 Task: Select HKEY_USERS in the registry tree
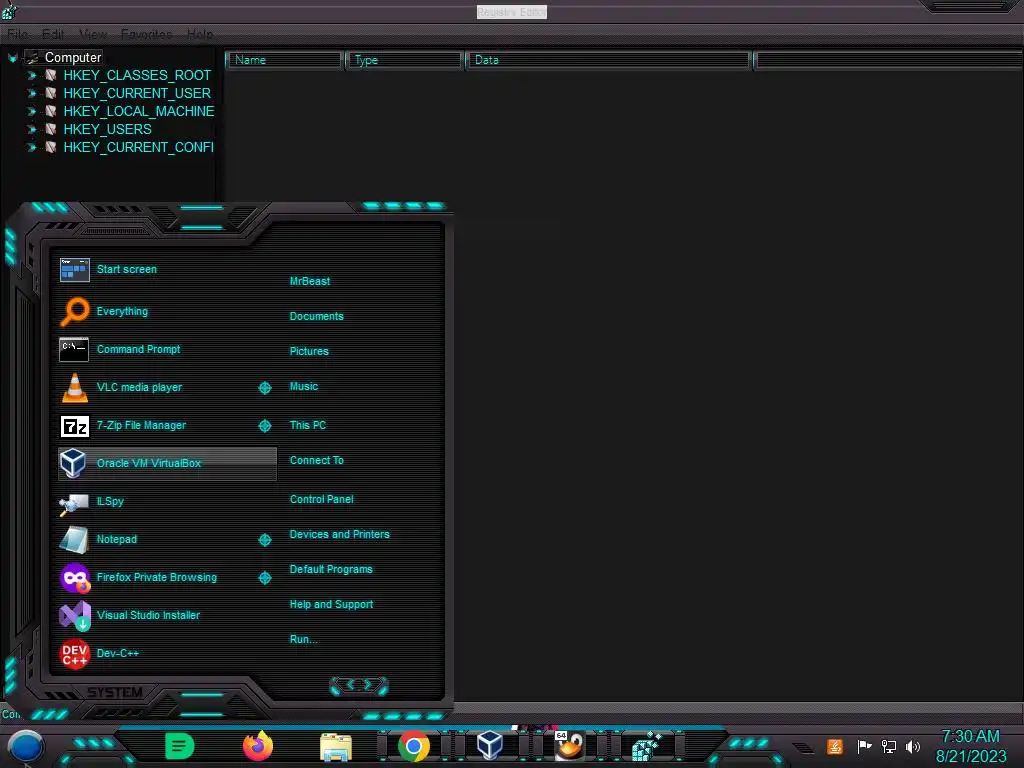[x=107, y=129]
